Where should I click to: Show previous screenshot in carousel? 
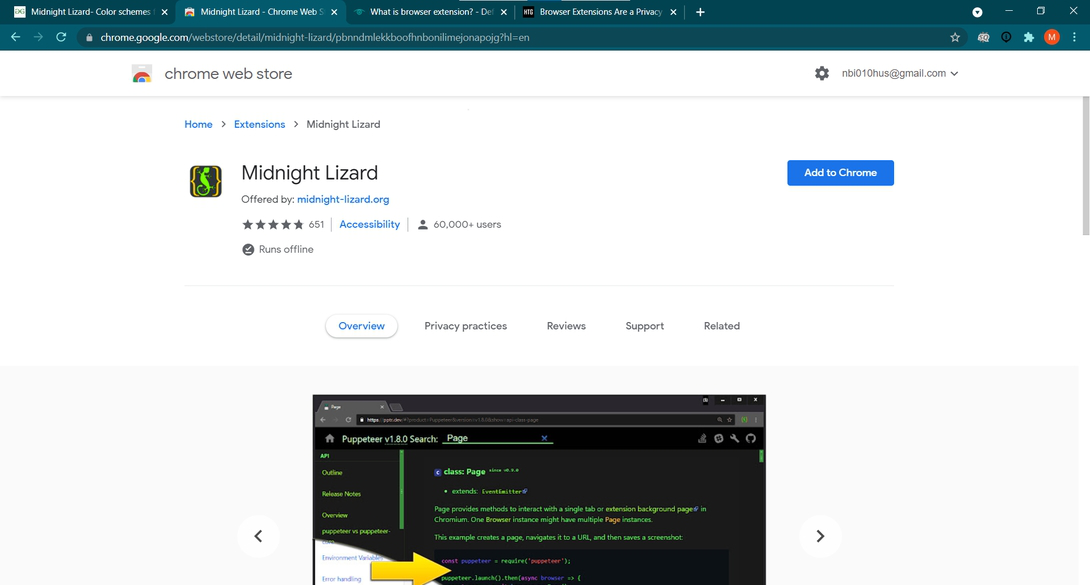[258, 536]
